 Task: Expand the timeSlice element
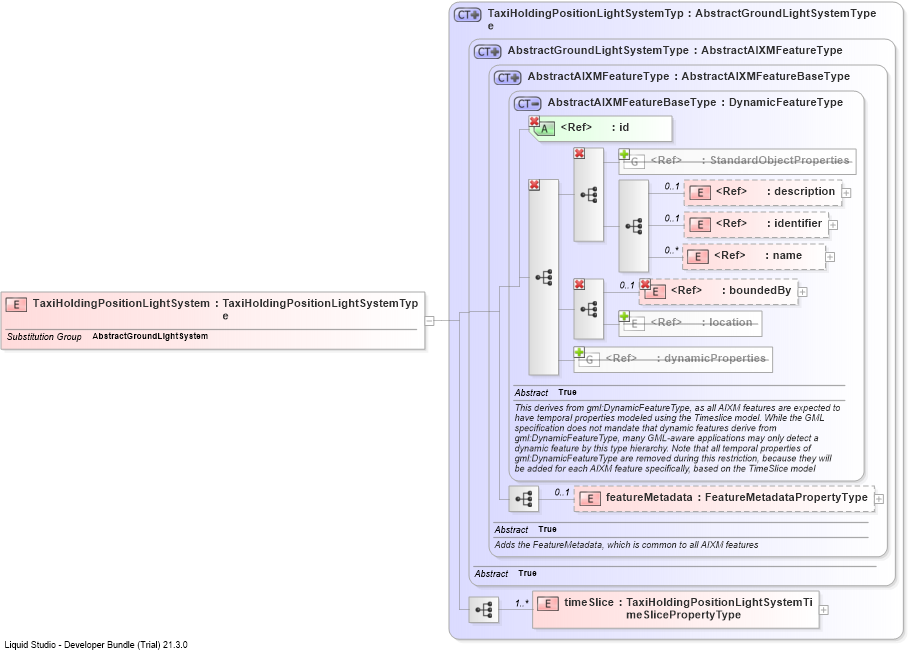(823, 610)
